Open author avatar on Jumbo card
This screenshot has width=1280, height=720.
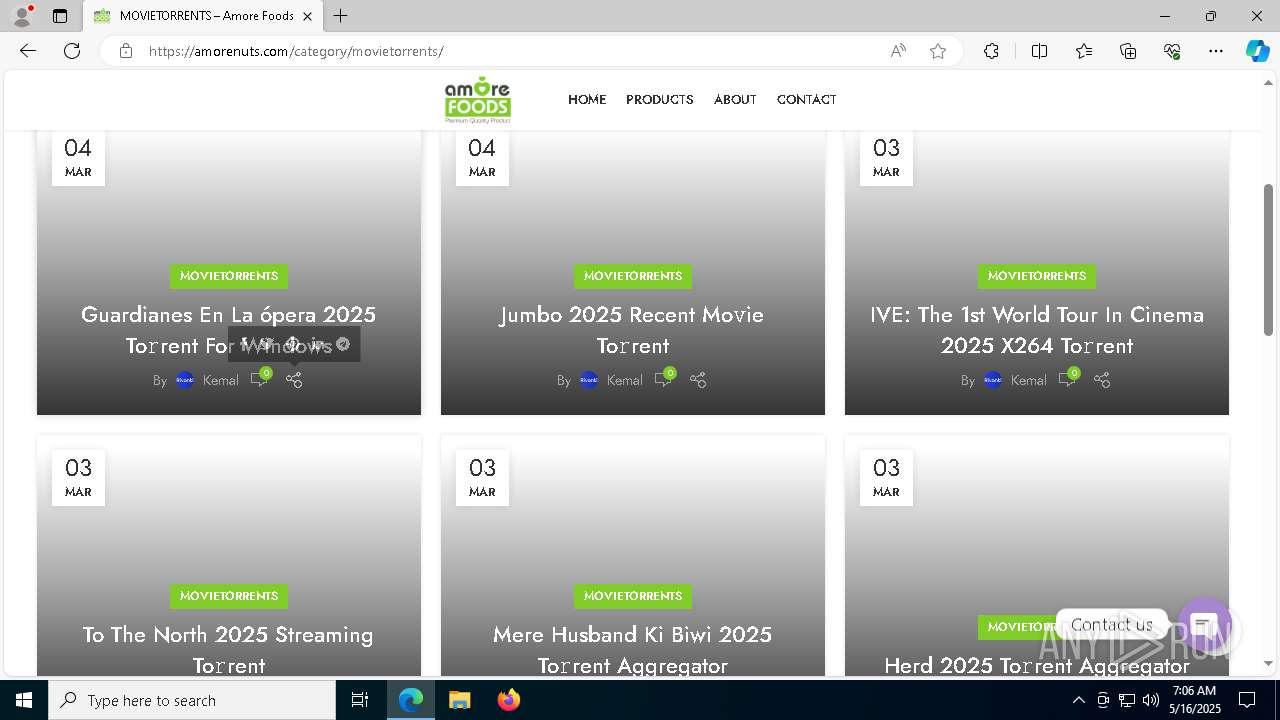coord(589,380)
